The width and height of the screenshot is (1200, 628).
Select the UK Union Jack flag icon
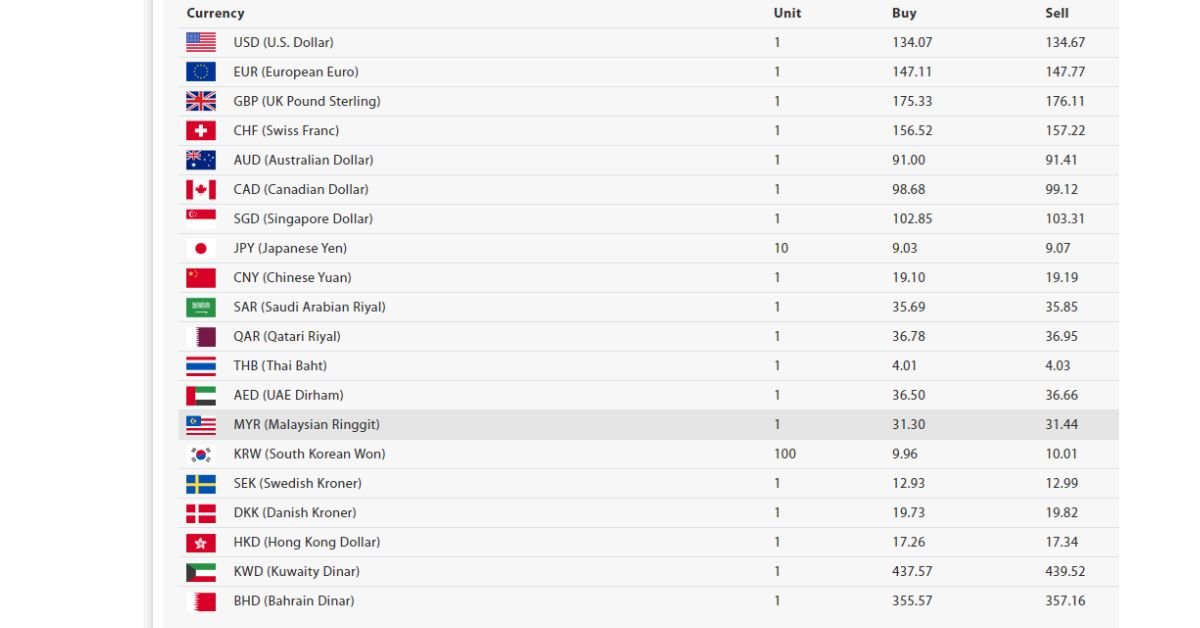pyautogui.click(x=200, y=101)
